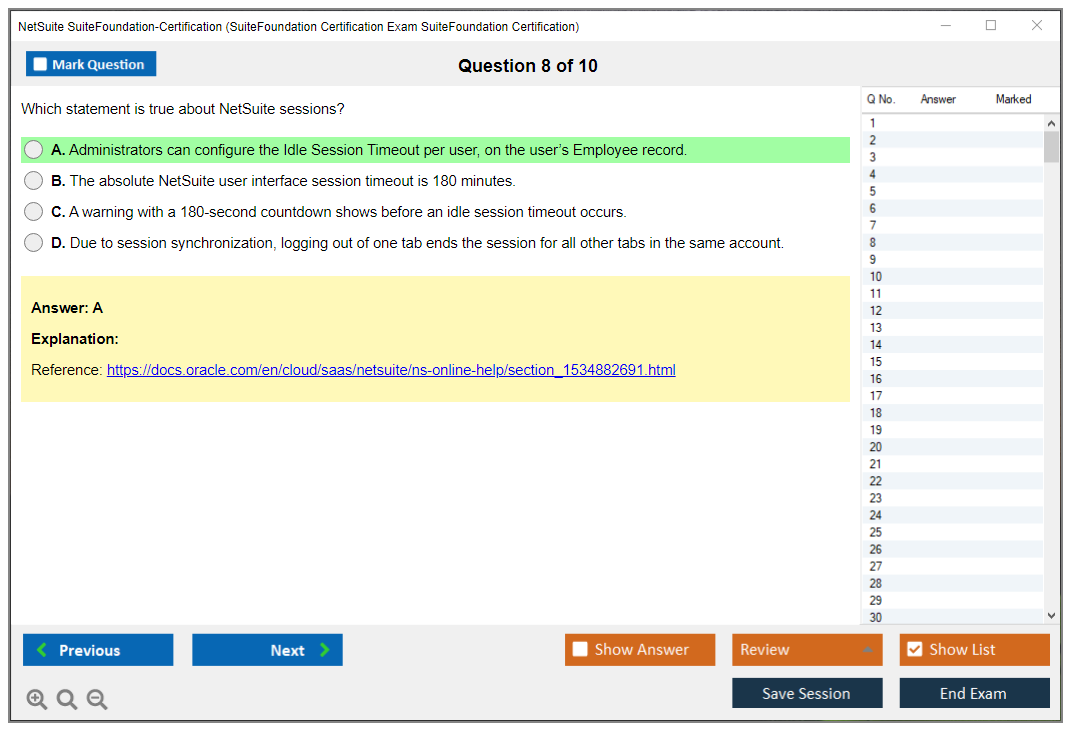1075x735 pixels.
Task: Click the Answer column header
Action: [938, 99]
